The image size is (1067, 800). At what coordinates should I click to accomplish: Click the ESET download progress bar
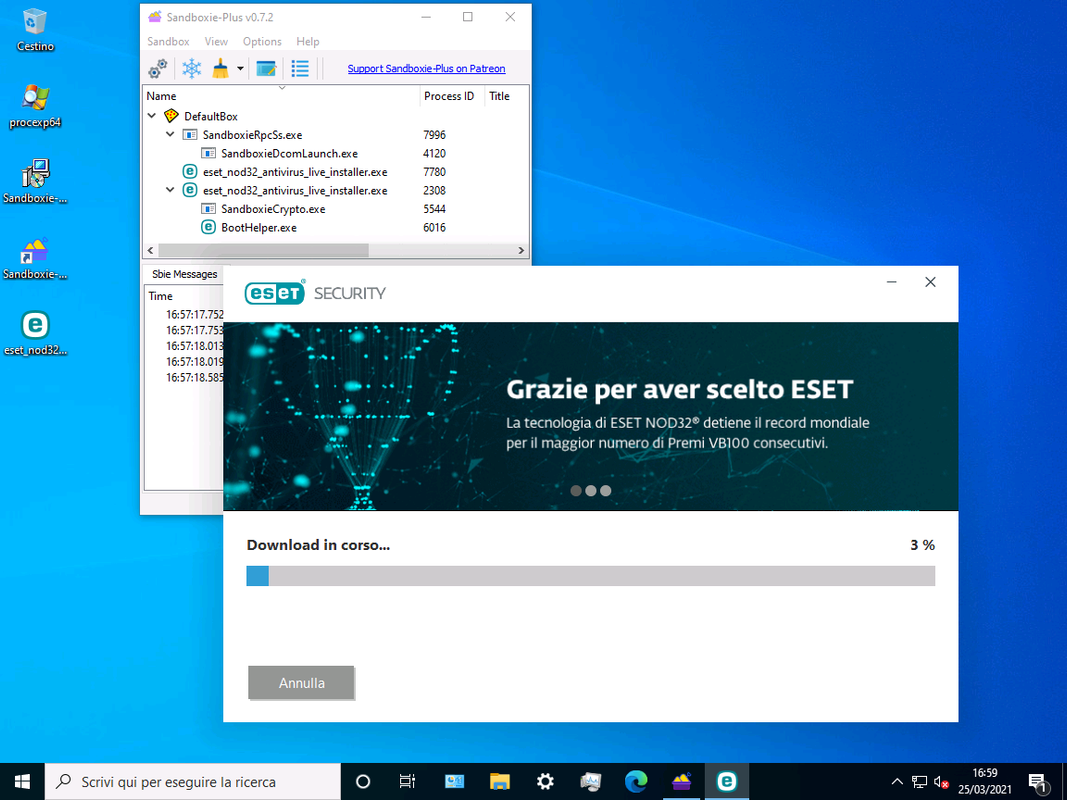click(591, 576)
